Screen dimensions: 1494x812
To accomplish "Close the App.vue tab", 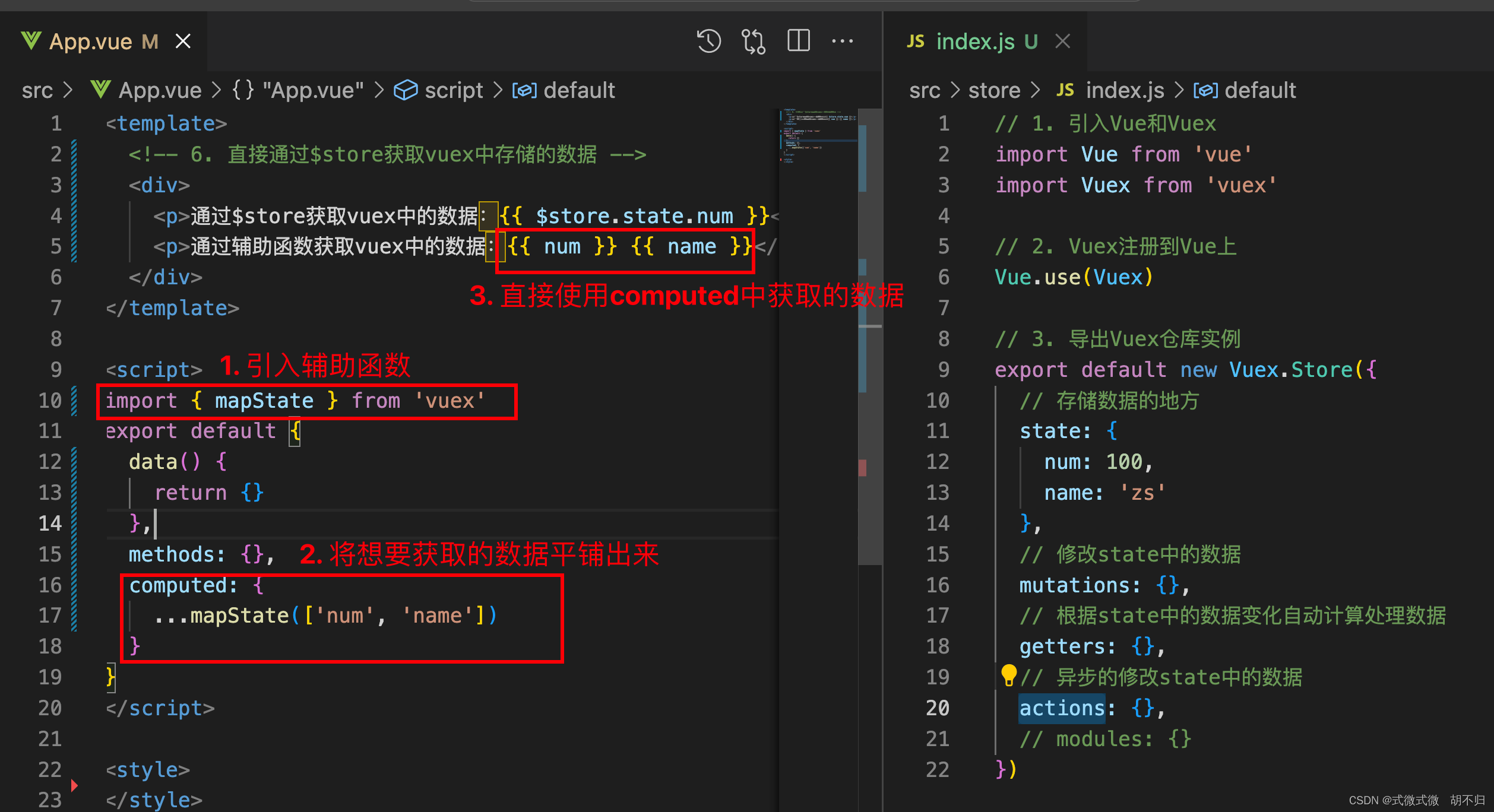I will coord(183,40).
